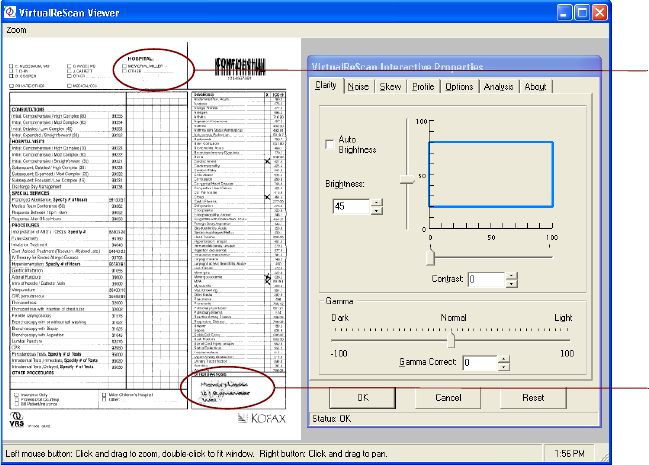Enable the Auto Brightness checkbox
649x465 pixels.
pos(331,144)
